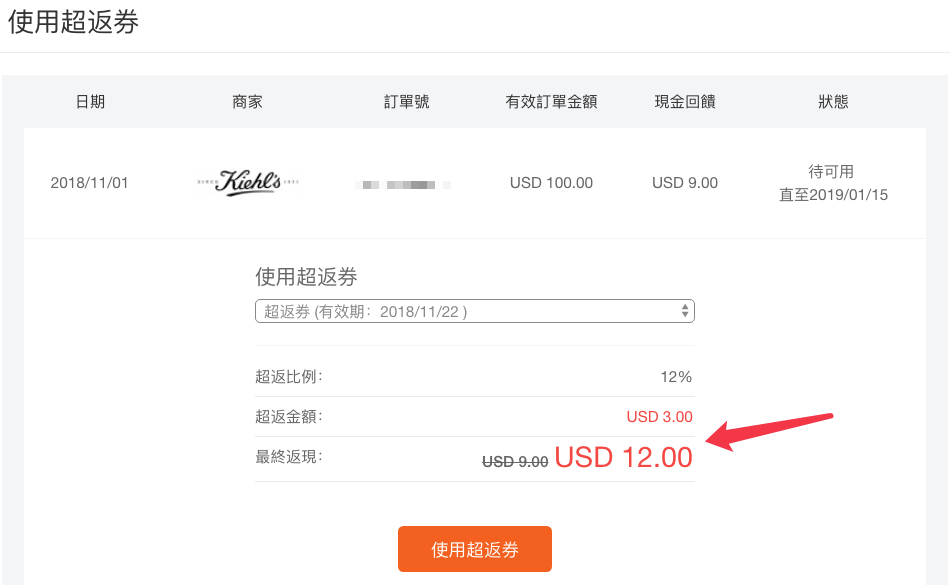Click the blurred order number
950x585 pixels.
(x=405, y=184)
